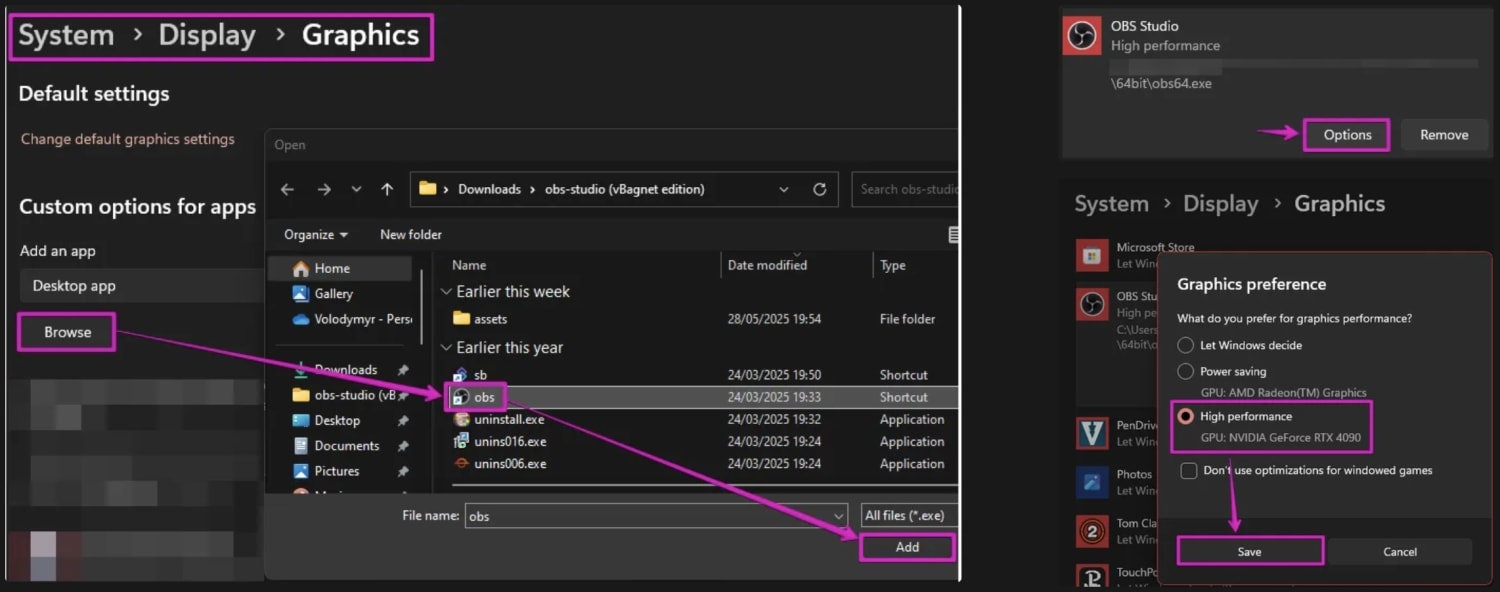The width and height of the screenshot is (1500, 592).
Task: Select the sb shortcut icon
Action: tap(461, 375)
